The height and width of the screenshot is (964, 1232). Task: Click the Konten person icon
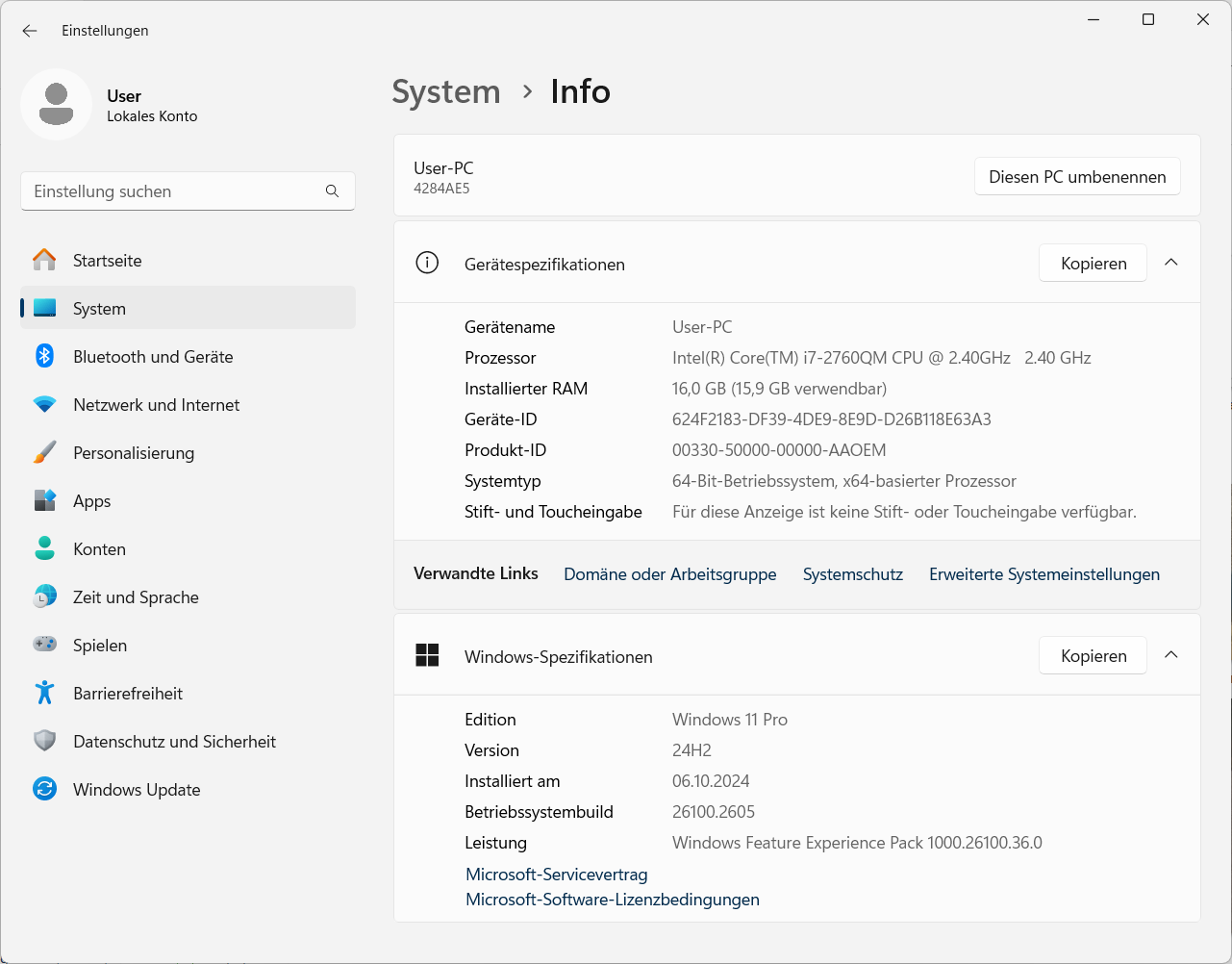(x=44, y=548)
